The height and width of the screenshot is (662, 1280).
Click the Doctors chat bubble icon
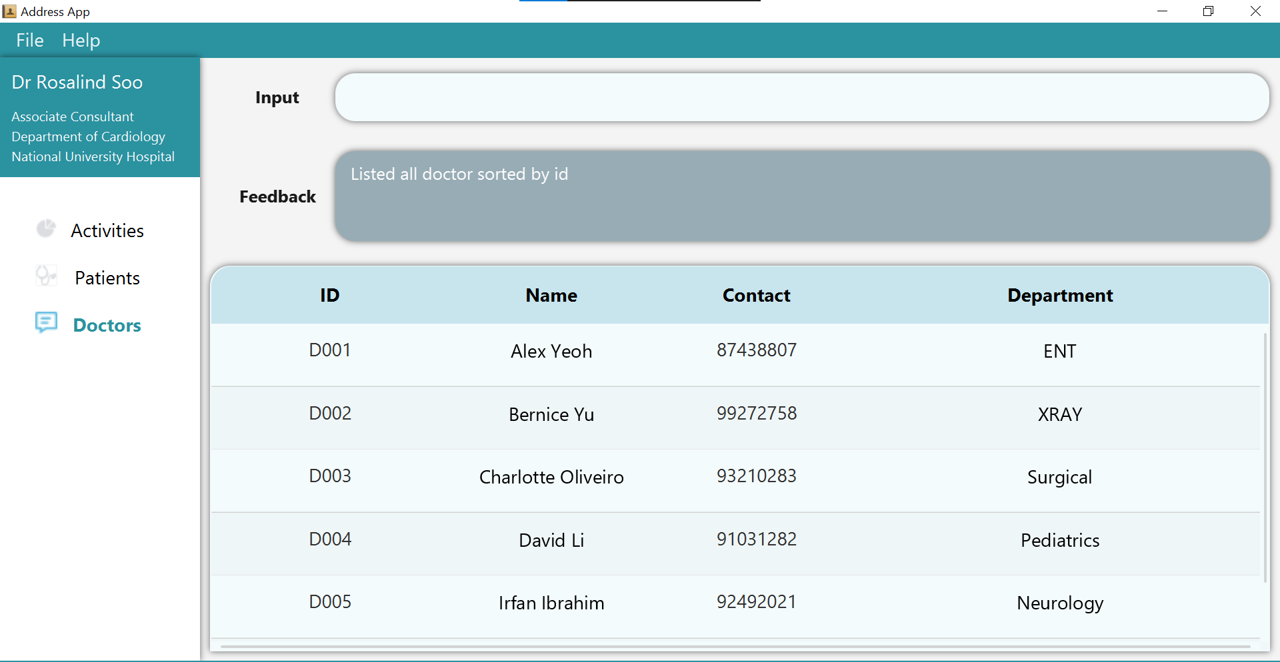[x=46, y=323]
